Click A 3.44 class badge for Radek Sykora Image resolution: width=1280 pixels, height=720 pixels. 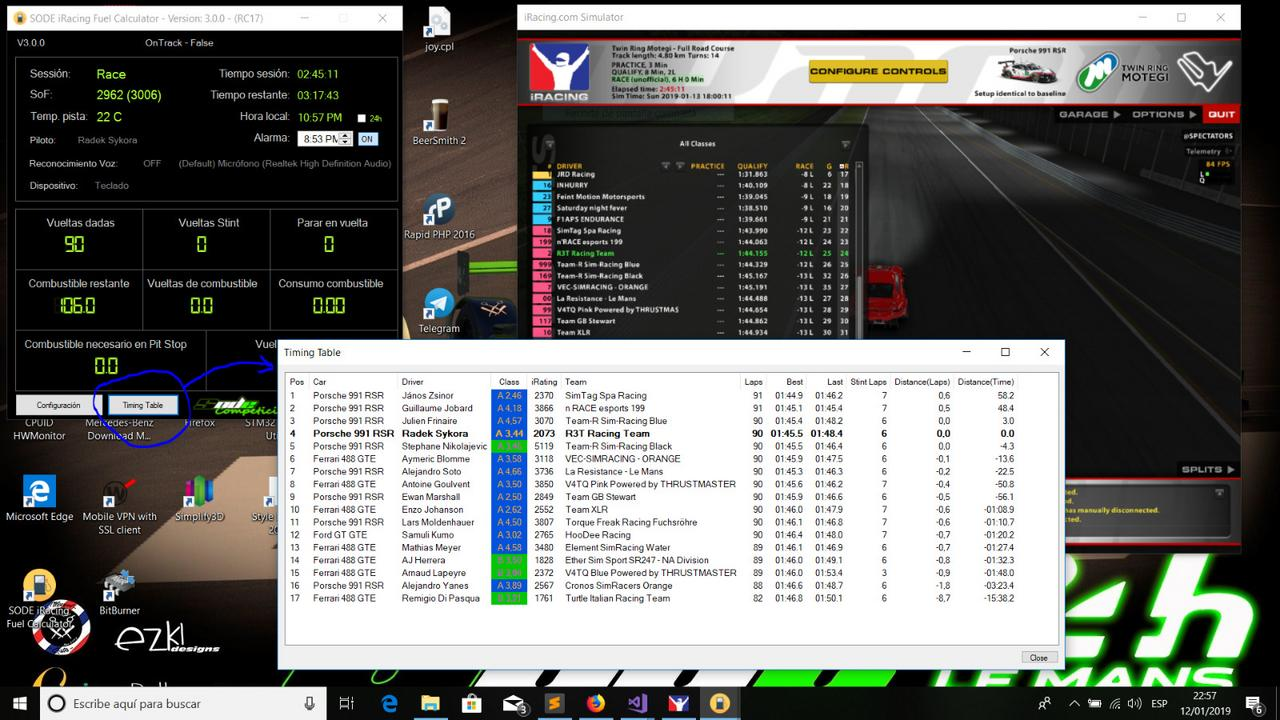(509, 434)
